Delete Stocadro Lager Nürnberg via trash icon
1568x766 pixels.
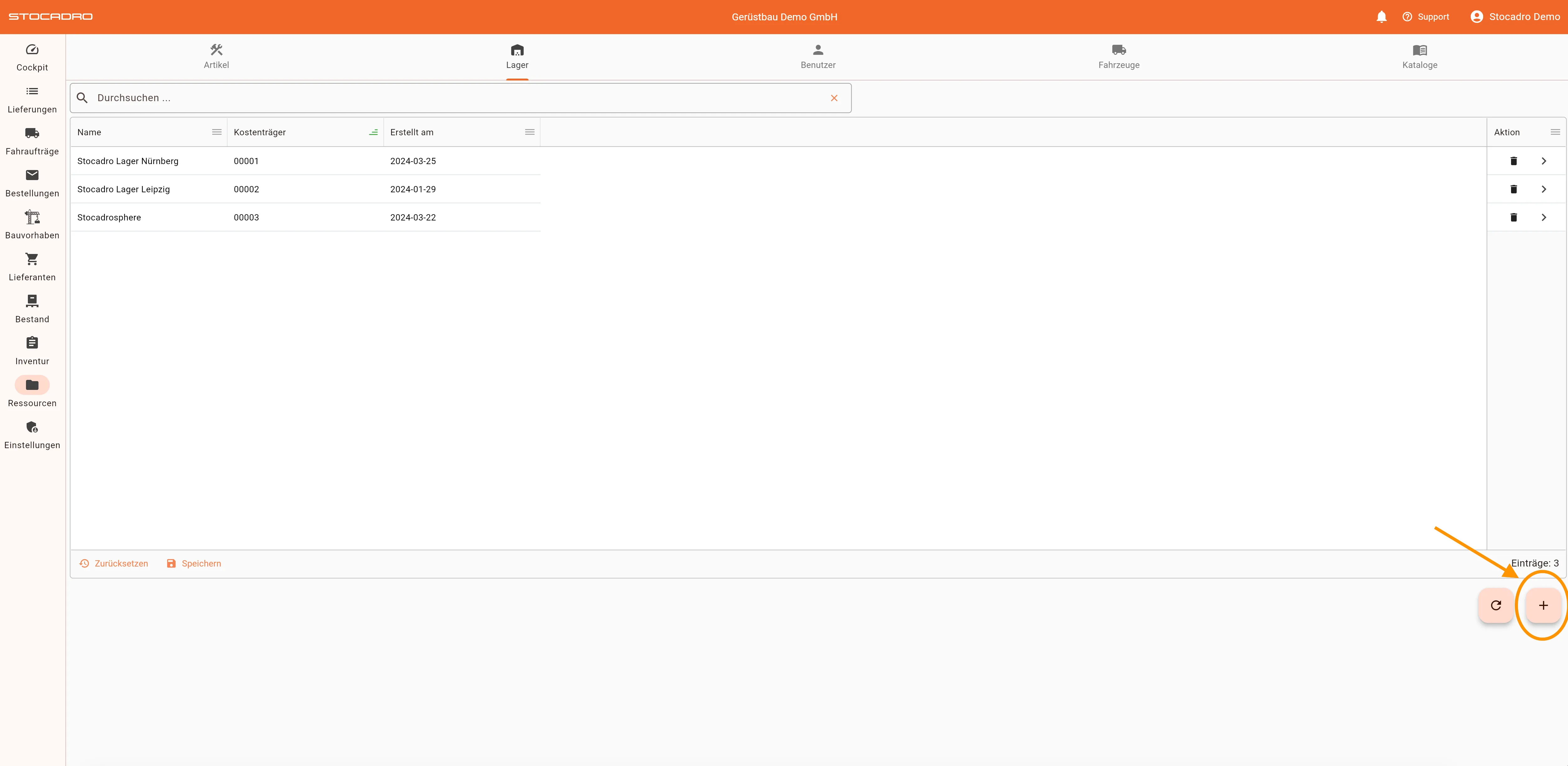click(1513, 161)
